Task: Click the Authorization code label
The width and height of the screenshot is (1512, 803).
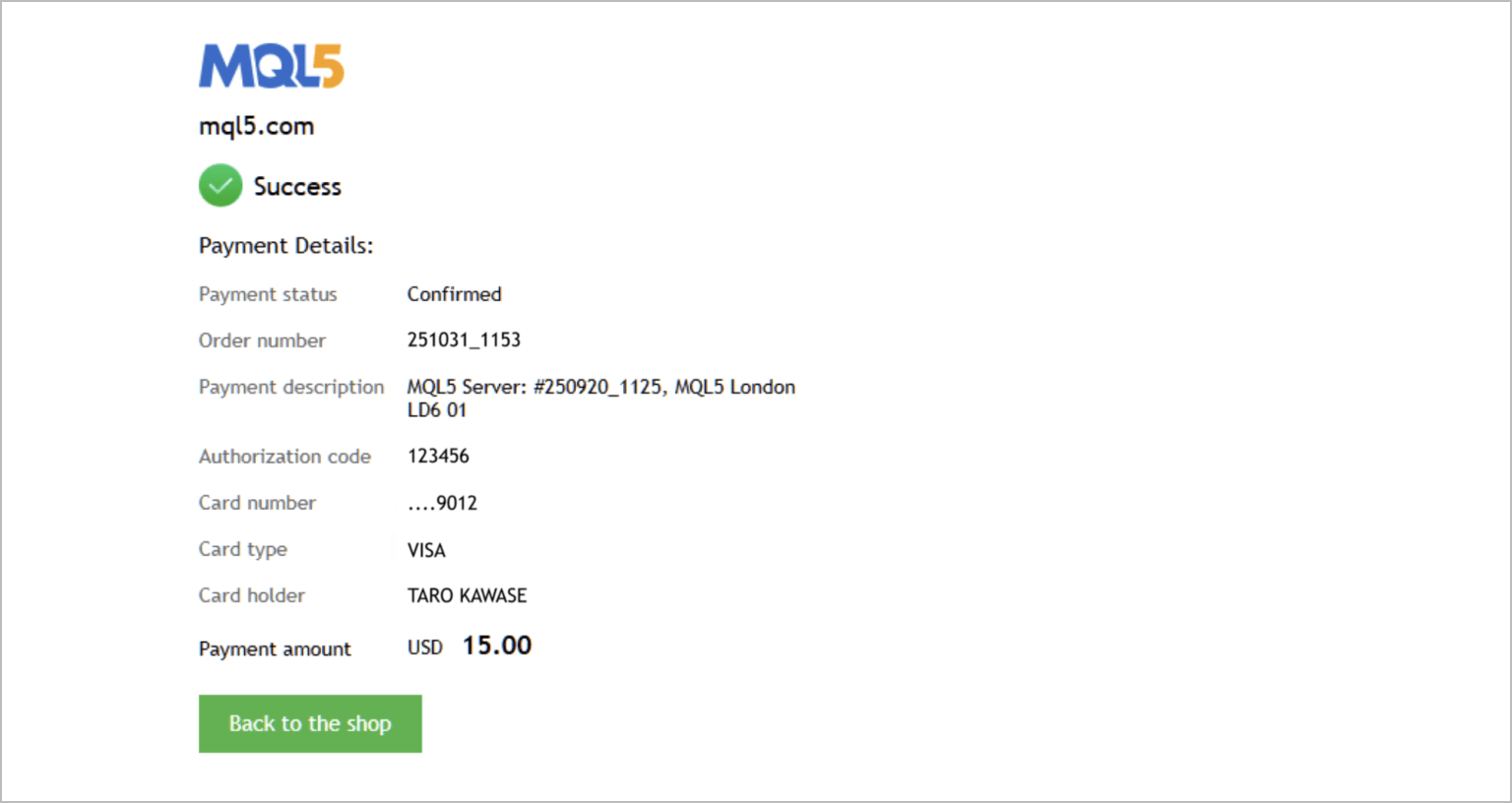Action: pyautogui.click(x=284, y=457)
